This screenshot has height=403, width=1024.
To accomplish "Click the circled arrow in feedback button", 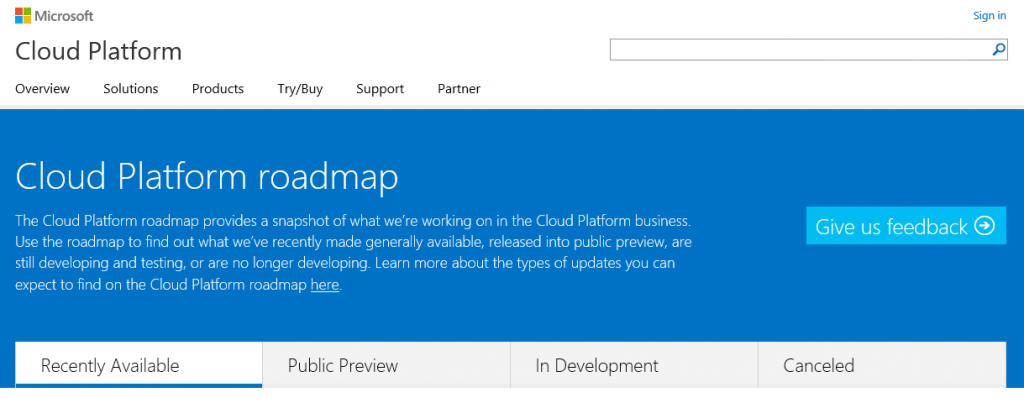I will click(x=985, y=226).
